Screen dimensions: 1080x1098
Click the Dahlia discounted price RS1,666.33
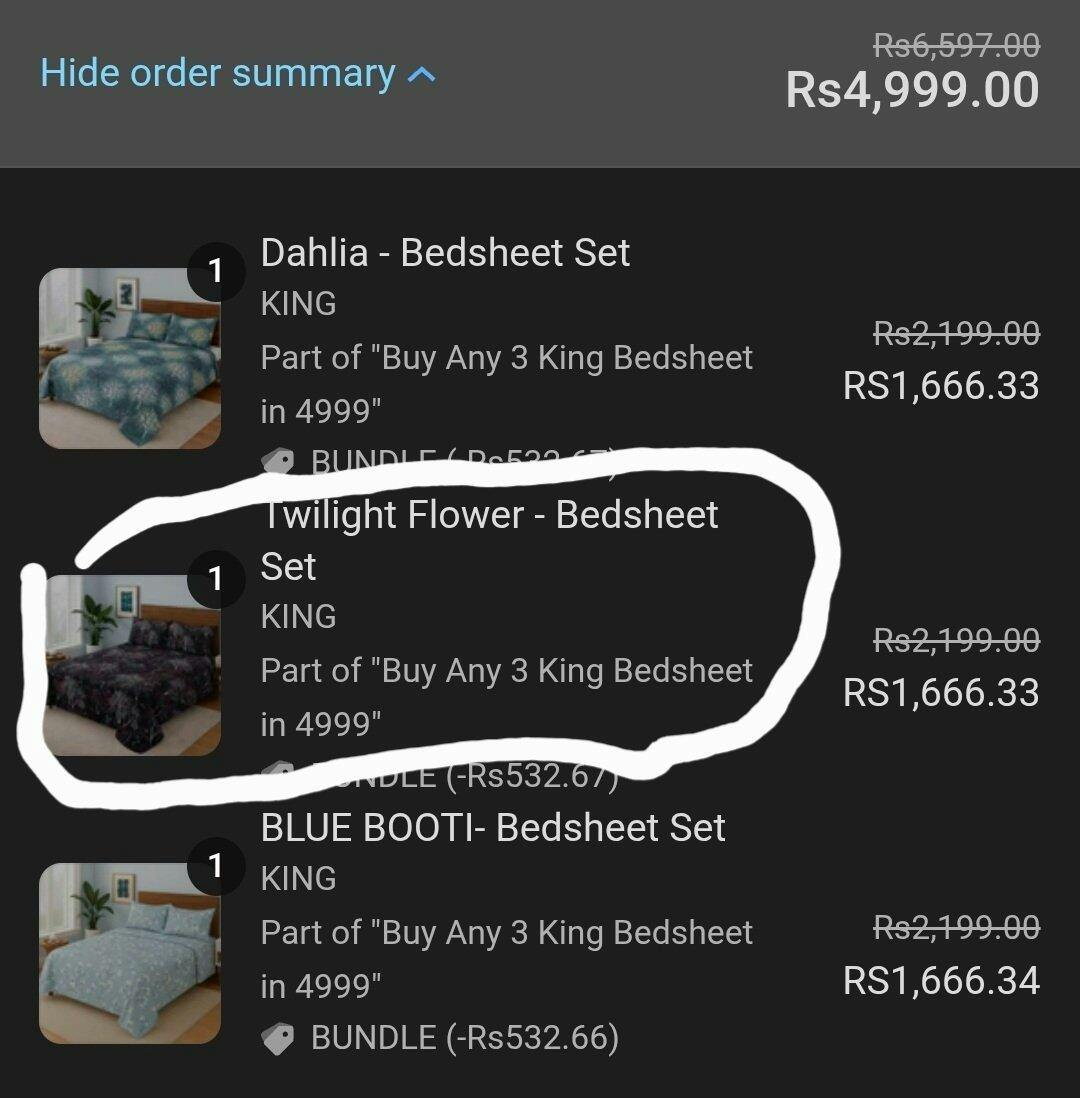click(x=941, y=386)
